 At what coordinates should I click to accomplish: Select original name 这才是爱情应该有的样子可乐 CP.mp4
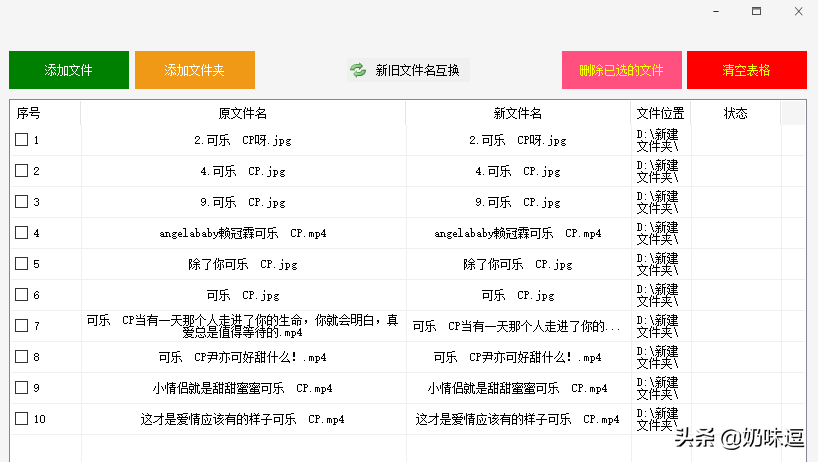[x=243, y=419]
